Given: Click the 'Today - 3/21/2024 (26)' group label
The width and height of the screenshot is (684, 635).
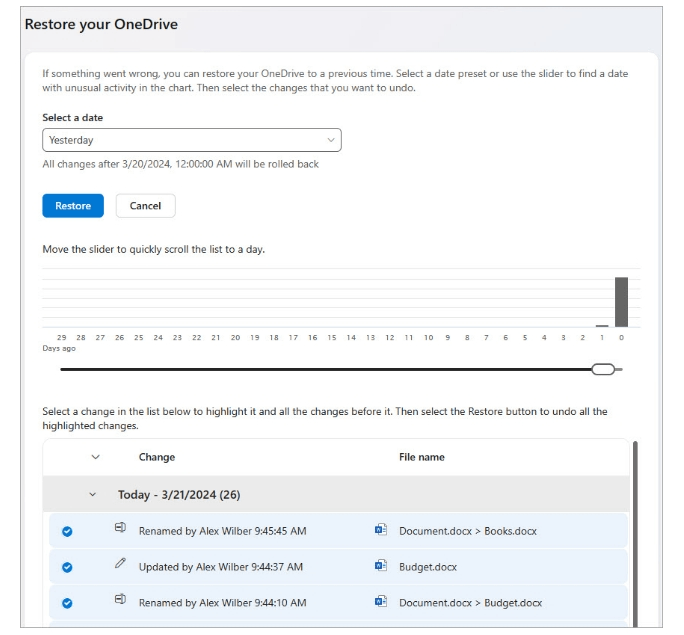Looking at the screenshot, I should coord(179,495).
